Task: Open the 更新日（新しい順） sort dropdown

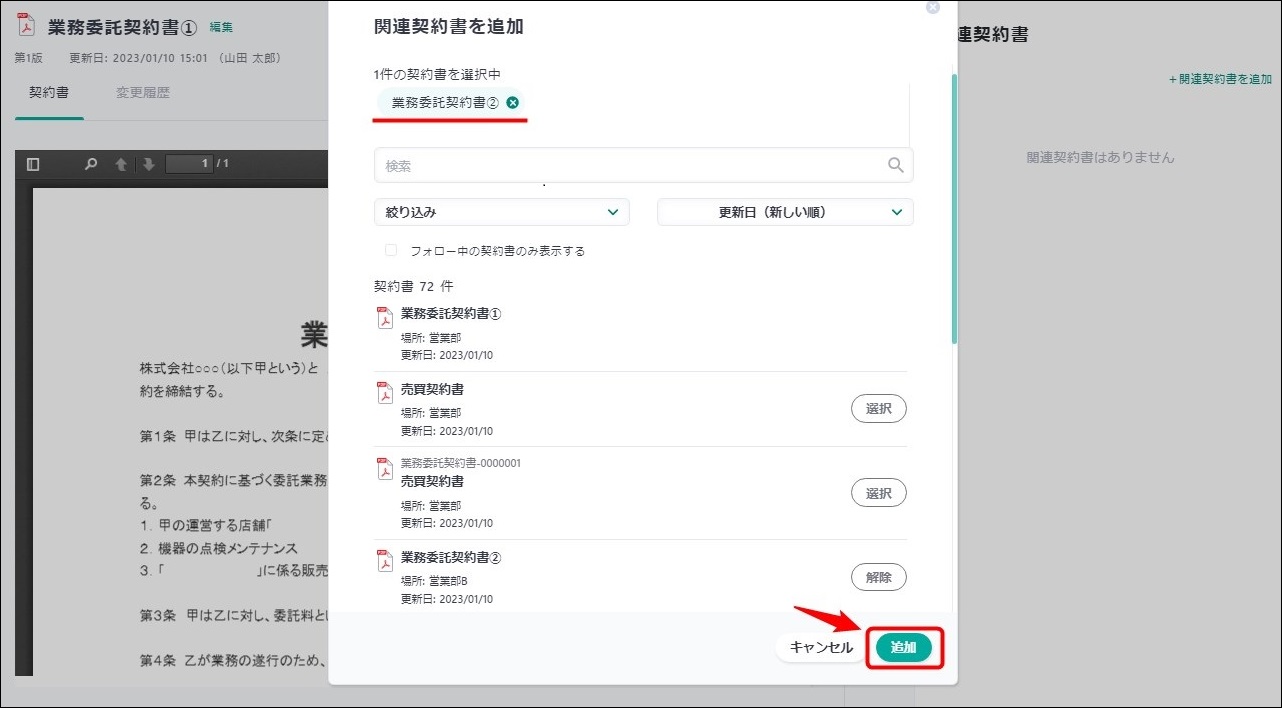Action: pyautogui.click(x=784, y=212)
